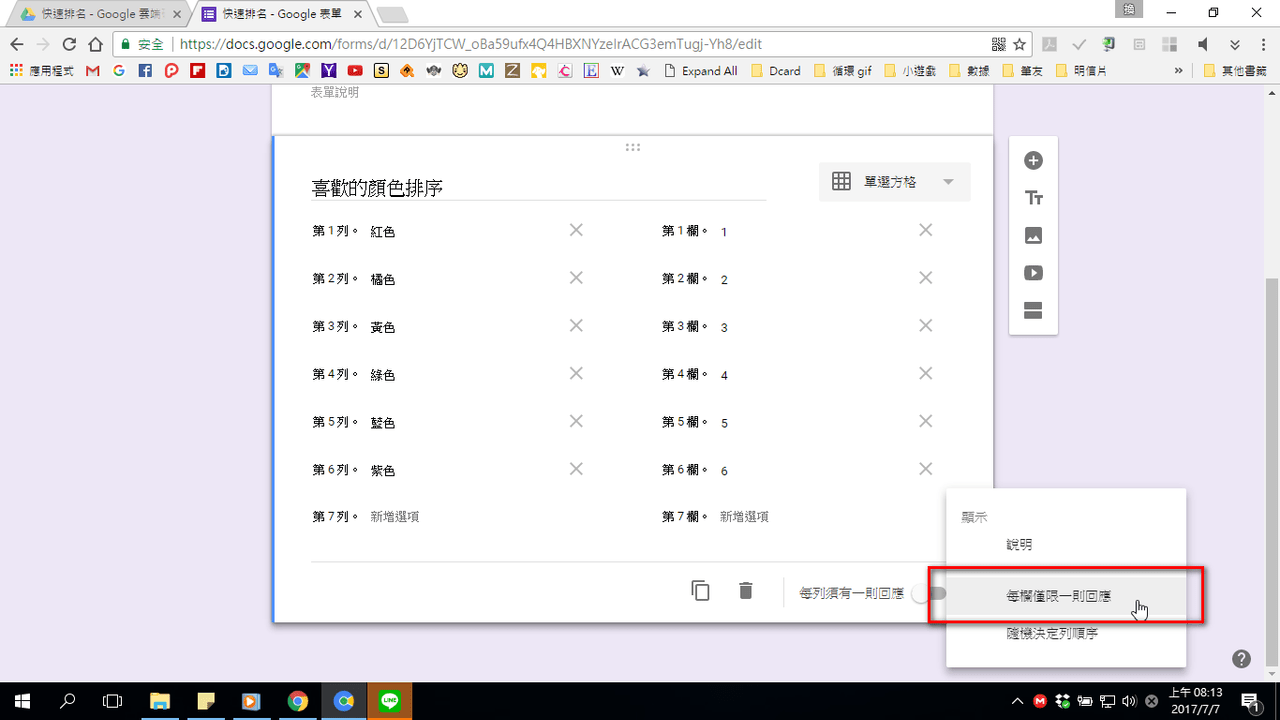Viewport: 1280px width, 720px height.
Task: Open the 單選方格 question type dropdown
Action: (x=894, y=182)
